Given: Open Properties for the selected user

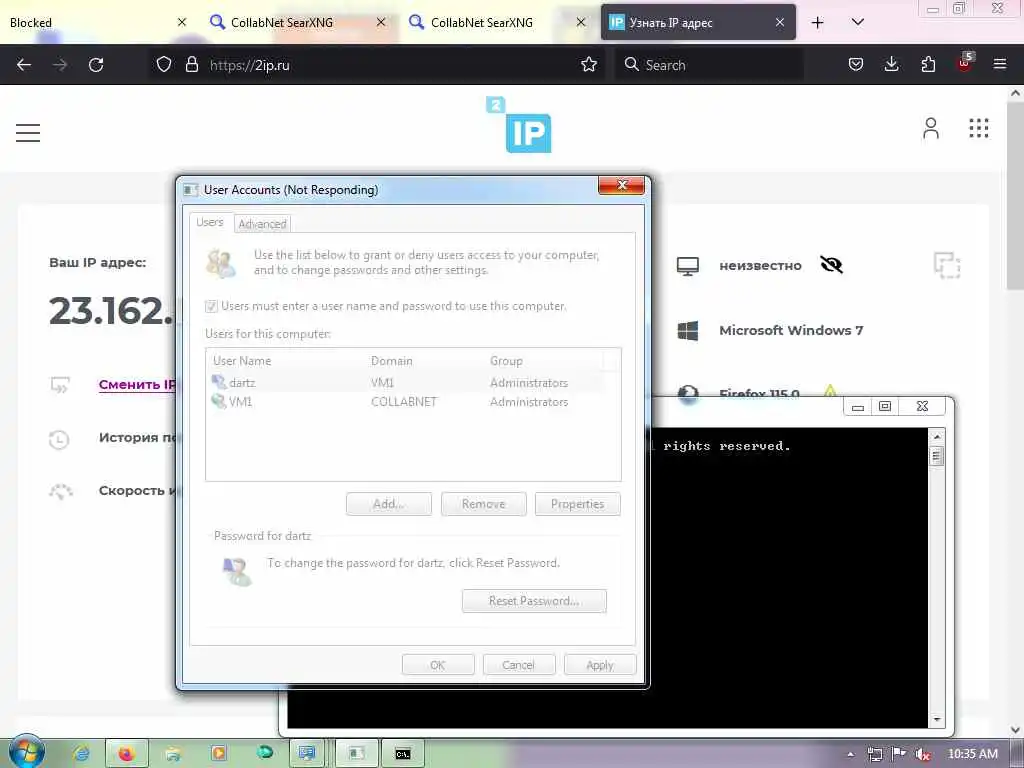Looking at the screenshot, I should 577,504.
